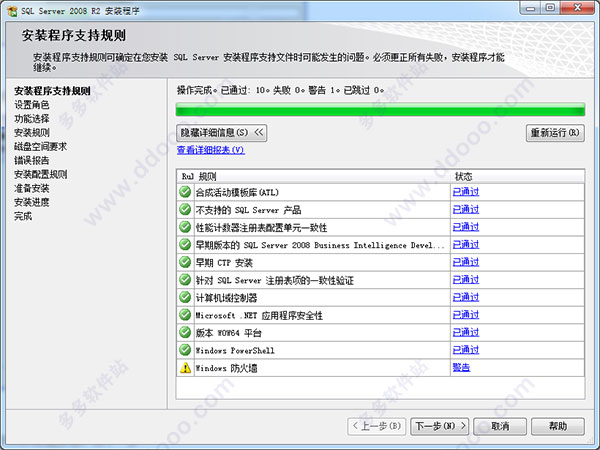Open 已通过 link for Business Intelligence Devel row
The height and width of the screenshot is (450, 600).
pos(466,245)
